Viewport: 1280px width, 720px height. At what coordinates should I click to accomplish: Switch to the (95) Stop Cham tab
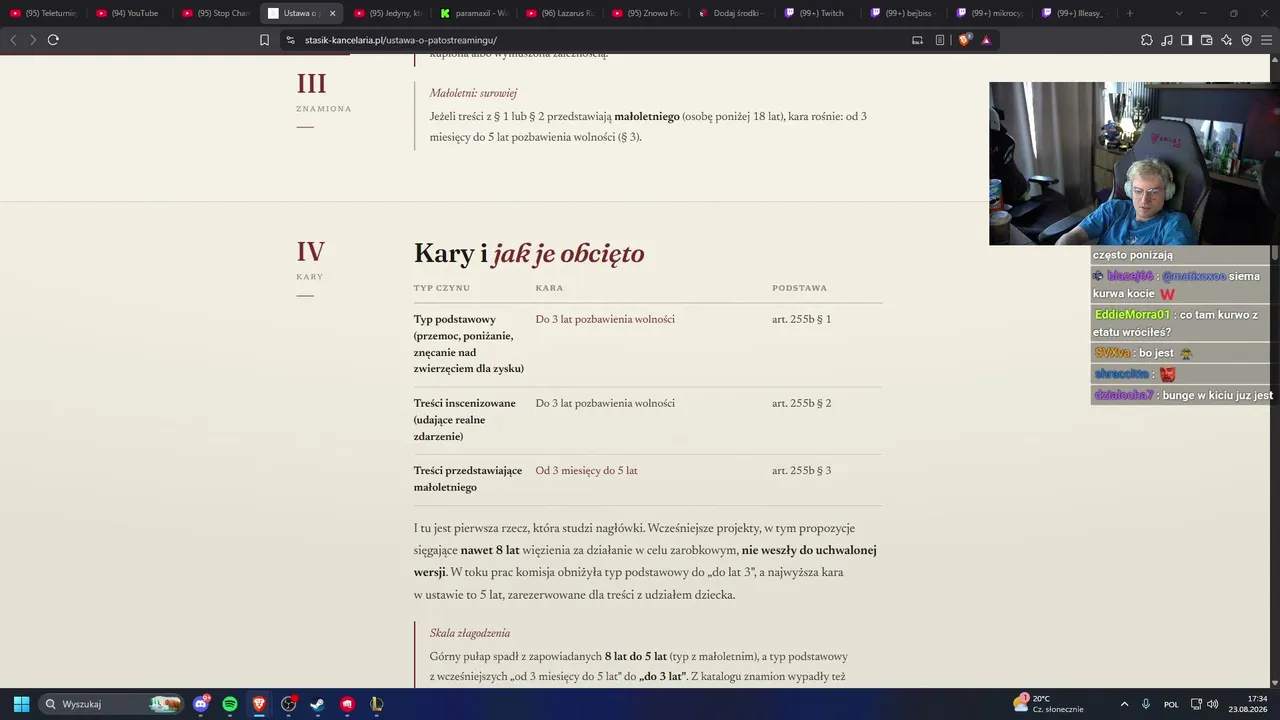(x=216, y=13)
